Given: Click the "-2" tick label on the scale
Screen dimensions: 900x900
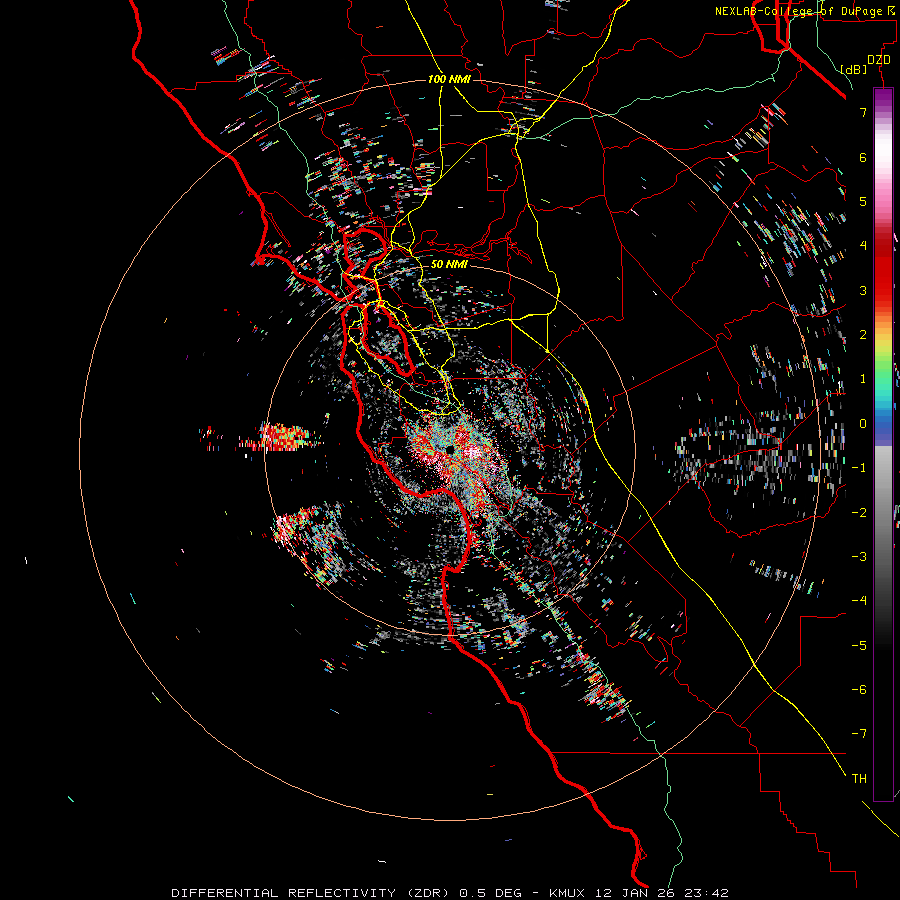Looking at the screenshot, I should click(x=859, y=513).
